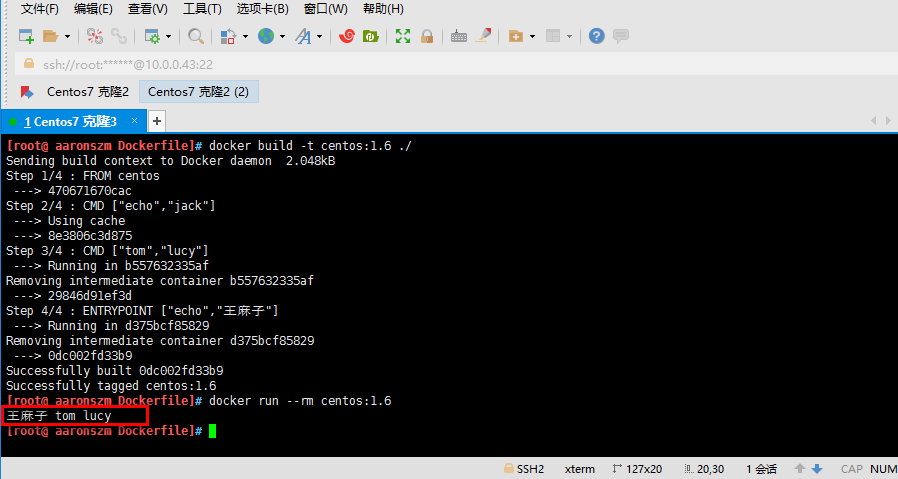898x479 pixels.
Task: Launch Xftp with red swirl icon
Action: [x=346, y=36]
